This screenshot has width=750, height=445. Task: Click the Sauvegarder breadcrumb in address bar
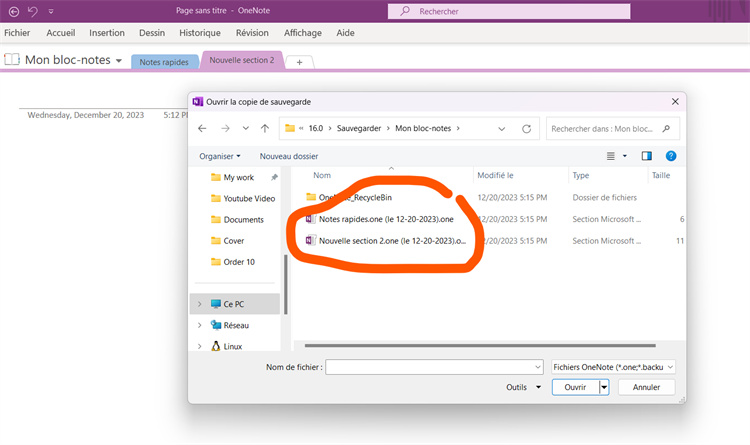(359, 128)
